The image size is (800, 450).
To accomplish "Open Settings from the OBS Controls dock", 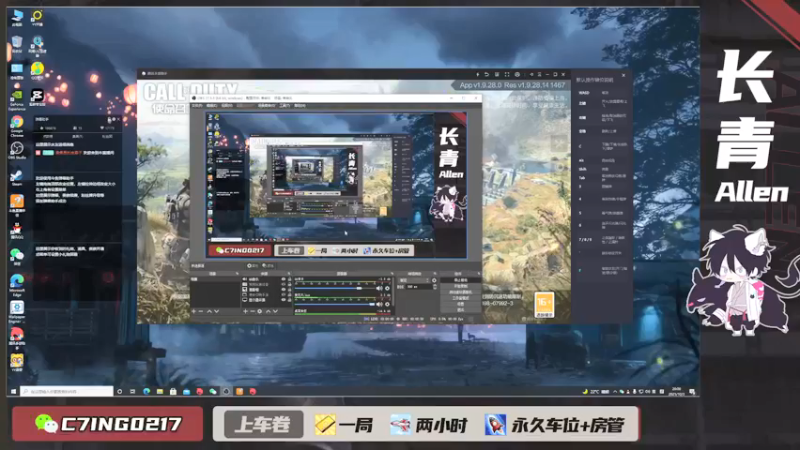I will (461, 304).
